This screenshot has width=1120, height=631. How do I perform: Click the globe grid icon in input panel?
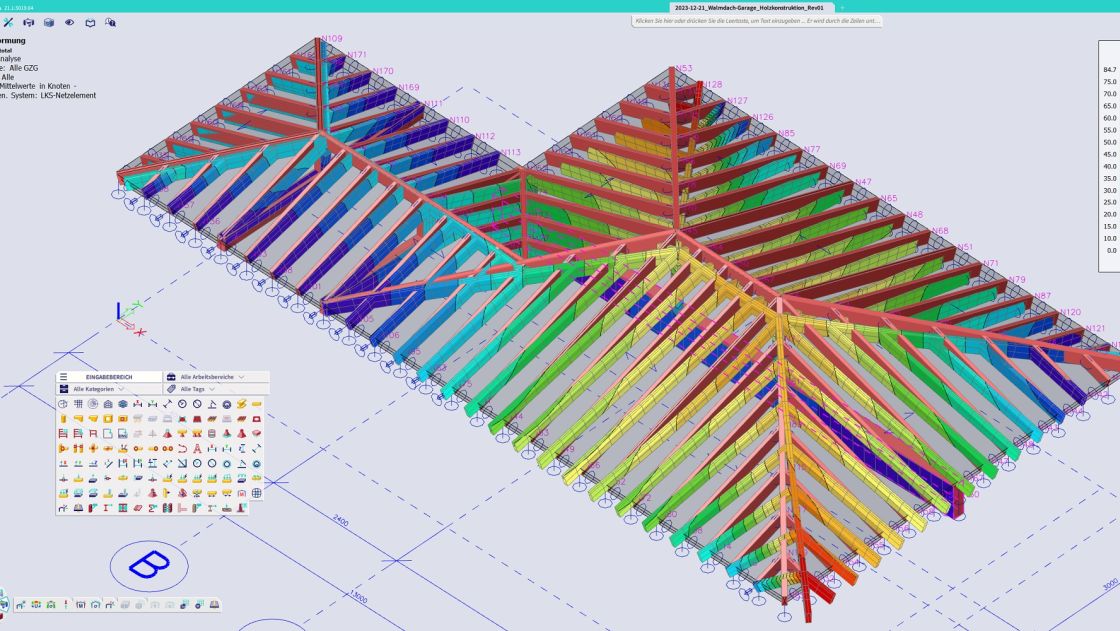pyautogui.click(x=257, y=493)
